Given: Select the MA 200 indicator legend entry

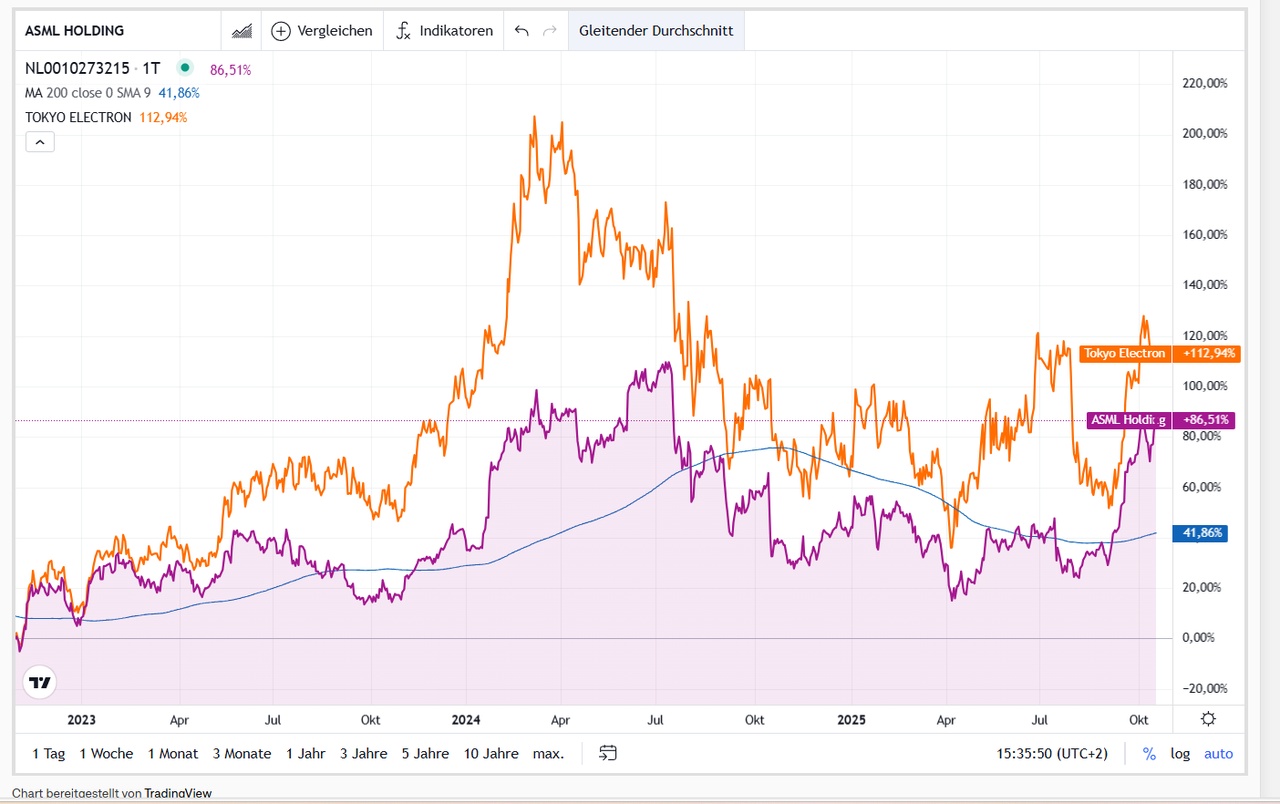Looking at the screenshot, I should click(88, 93).
